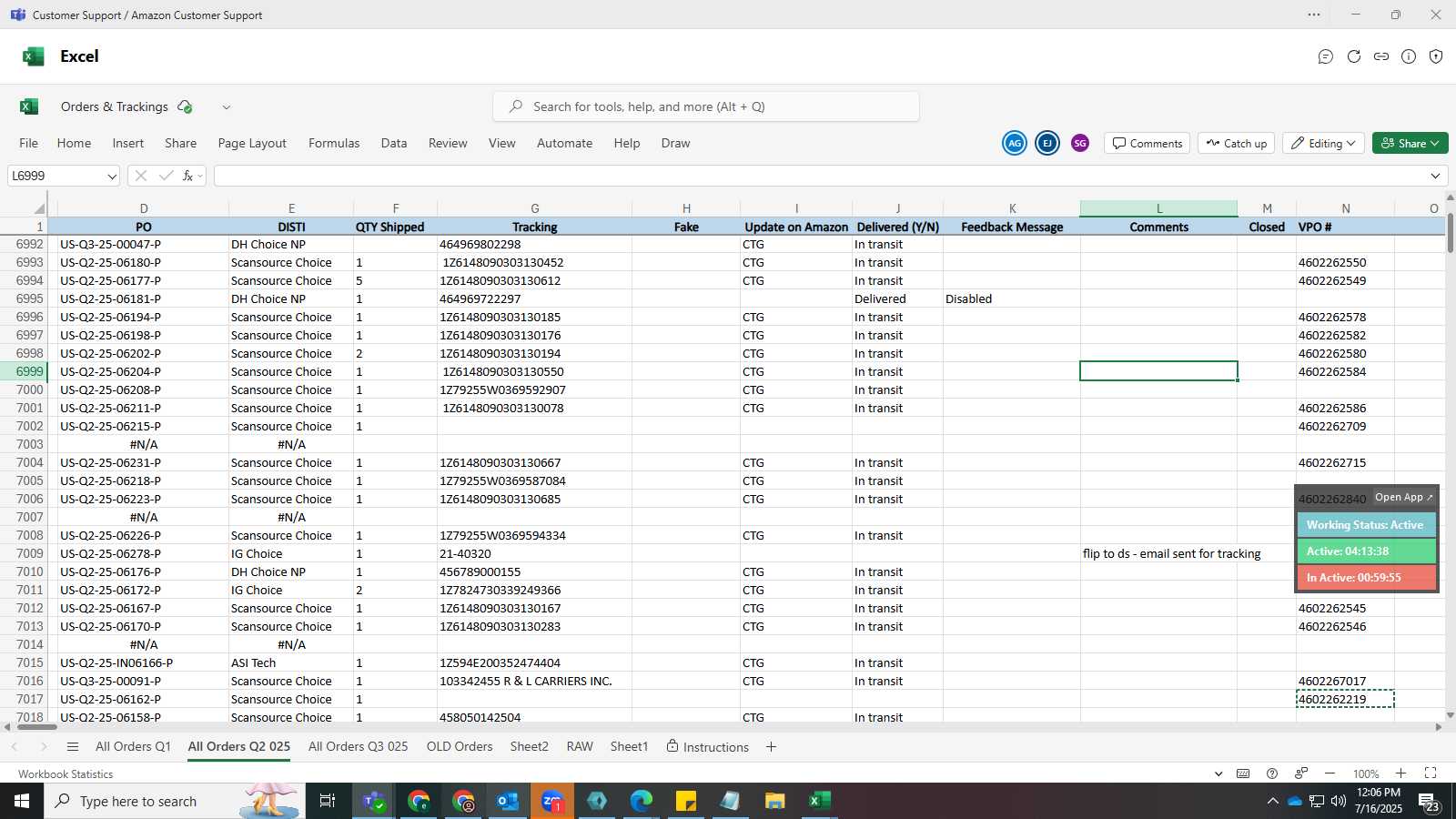Open the Share dropdown button

click(x=1410, y=143)
